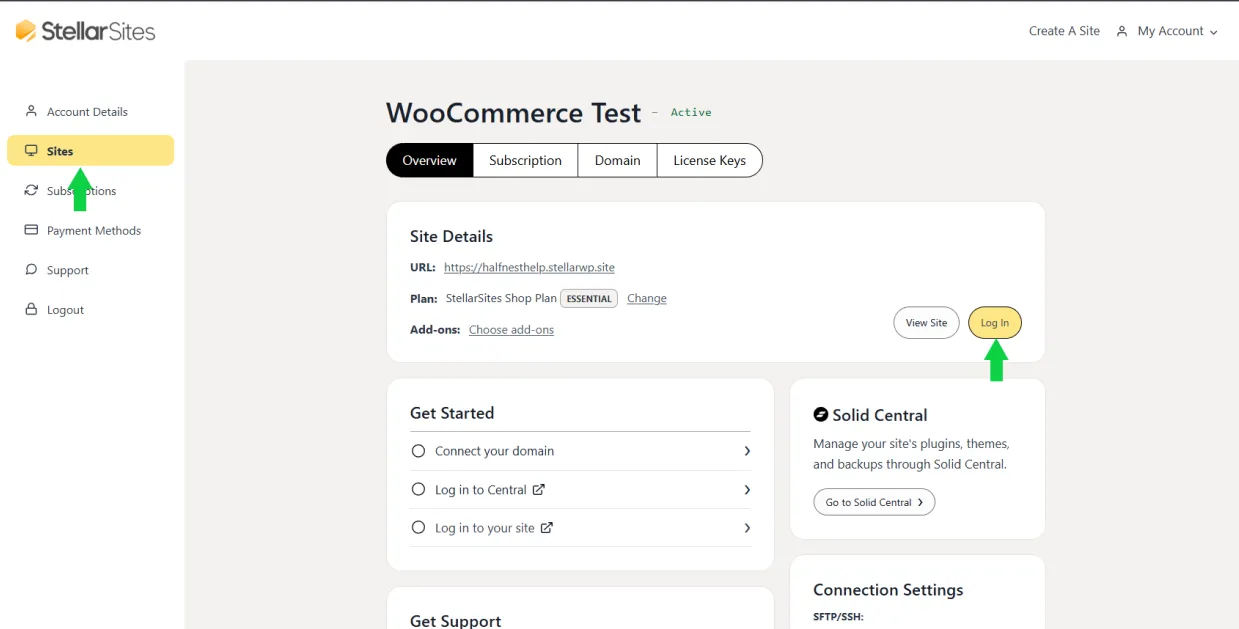The height and width of the screenshot is (629, 1239).
Task: Open Payment Methods via the card icon
Action: point(30,230)
